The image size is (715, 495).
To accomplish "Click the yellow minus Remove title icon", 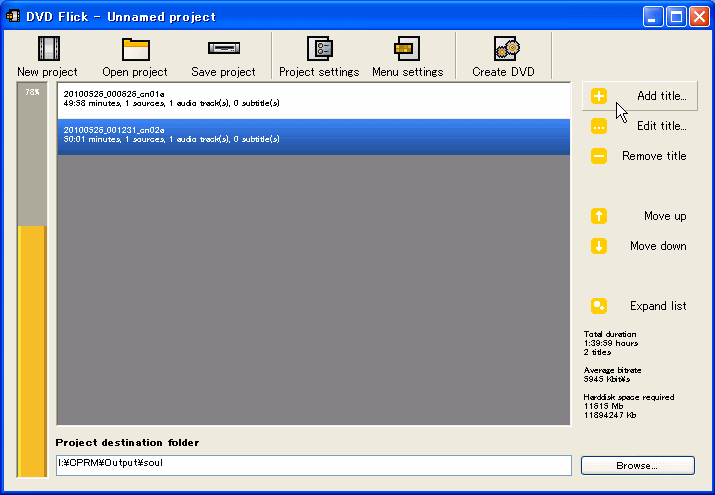I will click(599, 156).
